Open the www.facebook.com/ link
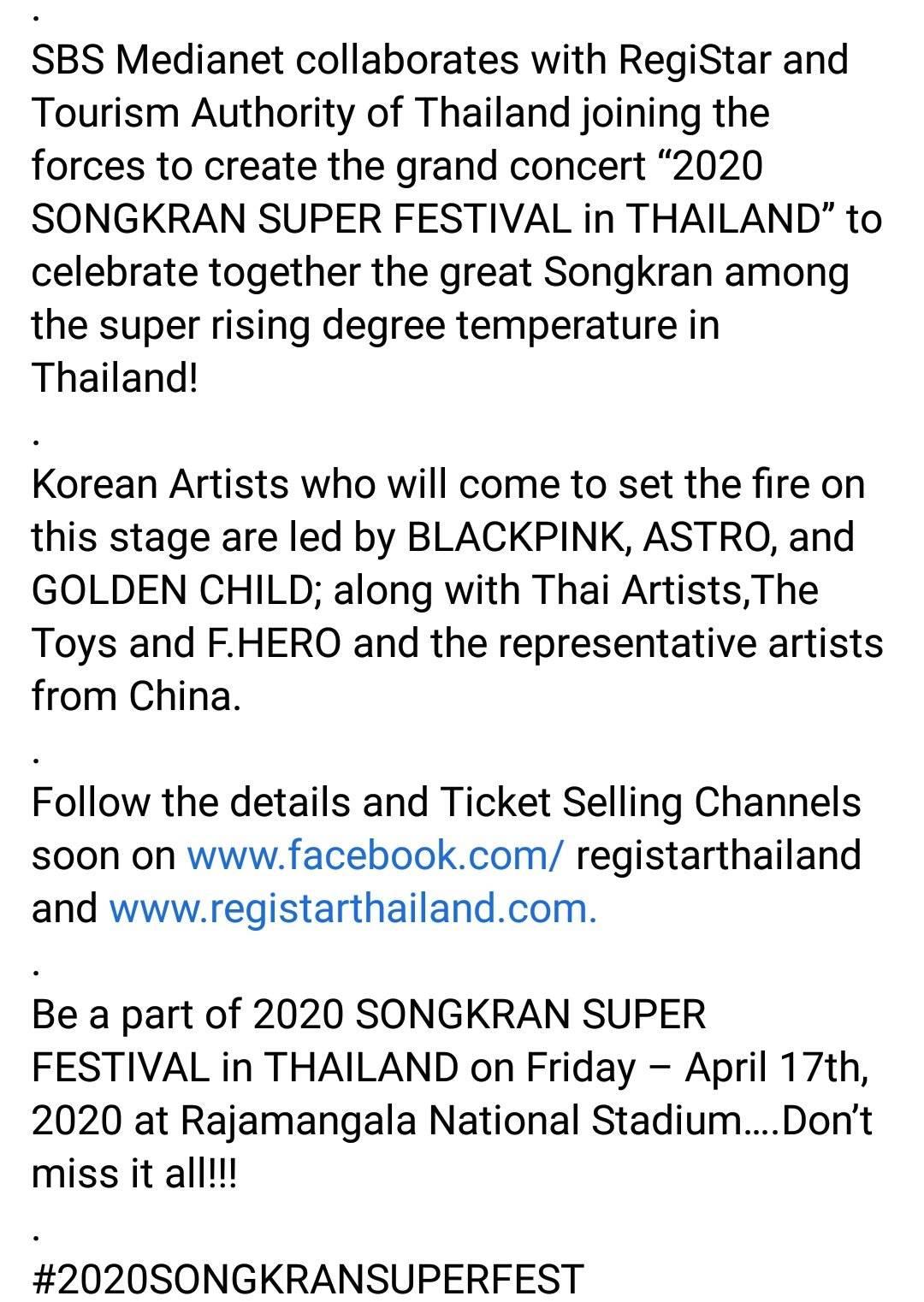This screenshot has height=1302, width=924. click(375, 855)
